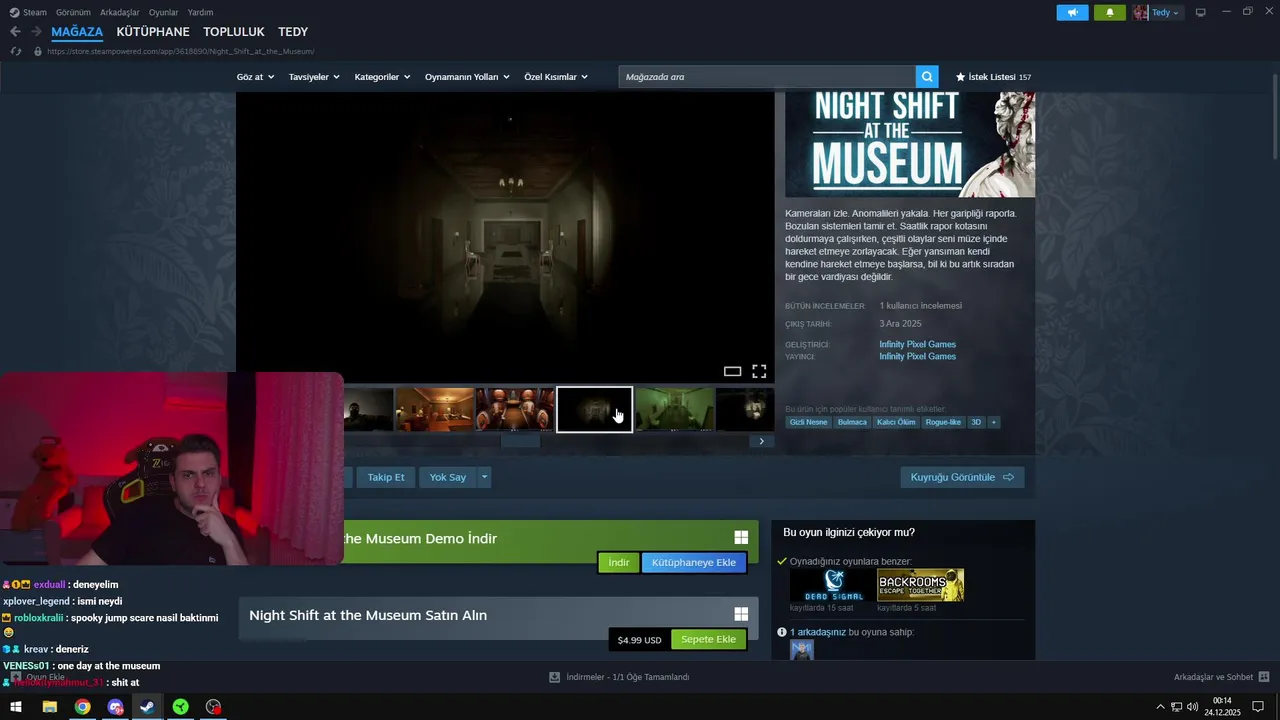Reload the store page
This screenshot has height=720, width=1280.
(x=15, y=51)
